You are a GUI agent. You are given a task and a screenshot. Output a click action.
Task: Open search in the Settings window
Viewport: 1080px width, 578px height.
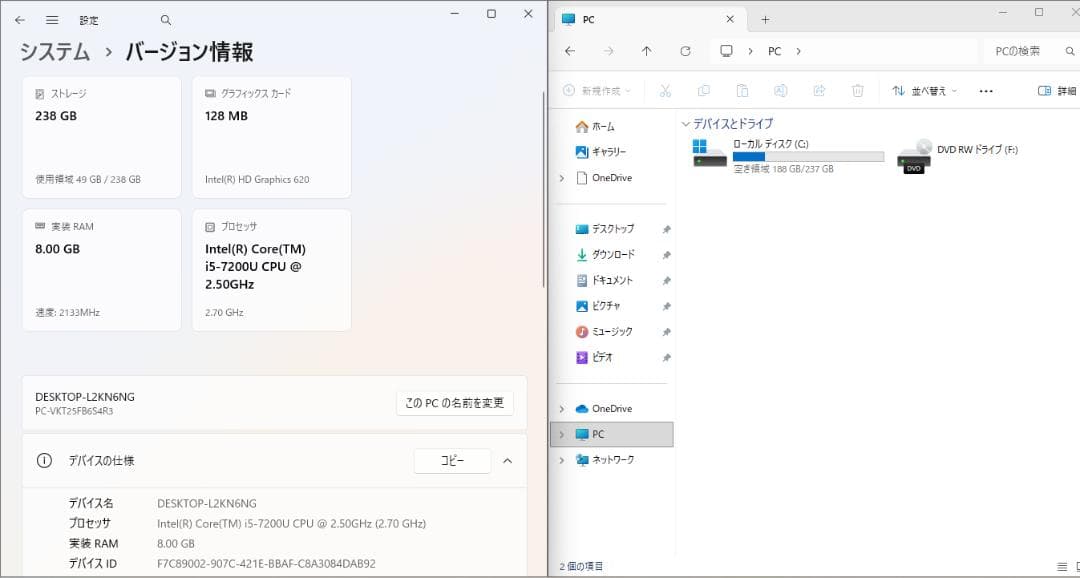[x=166, y=19]
